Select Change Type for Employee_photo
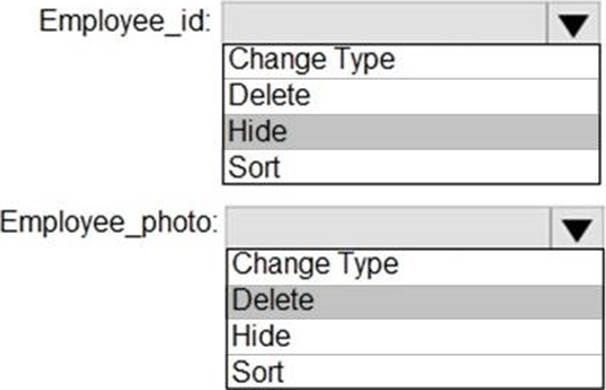The image size is (606, 390). (415, 267)
